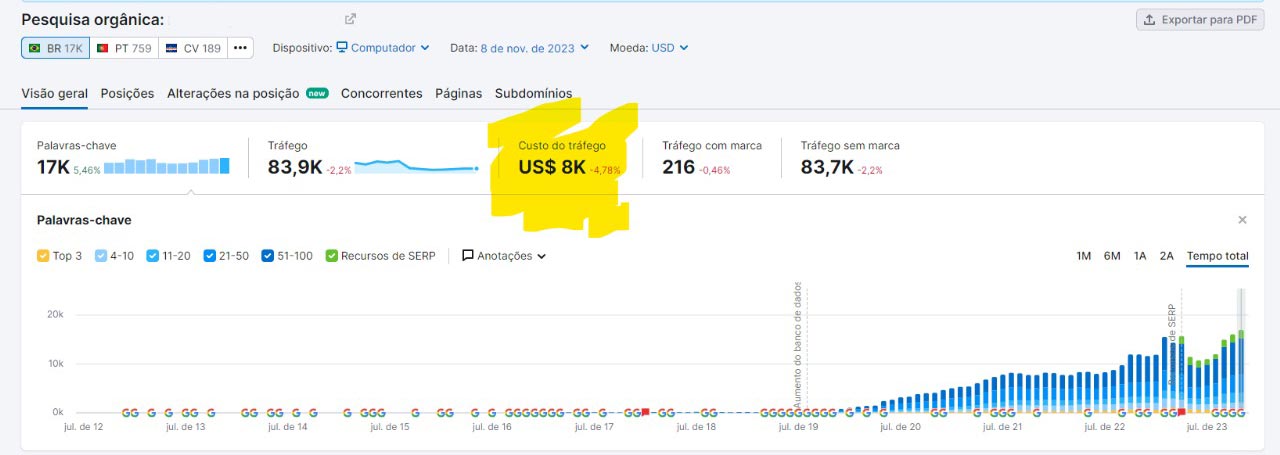Select the BR 17K database
The height and width of the screenshot is (455, 1280).
(55, 48)
